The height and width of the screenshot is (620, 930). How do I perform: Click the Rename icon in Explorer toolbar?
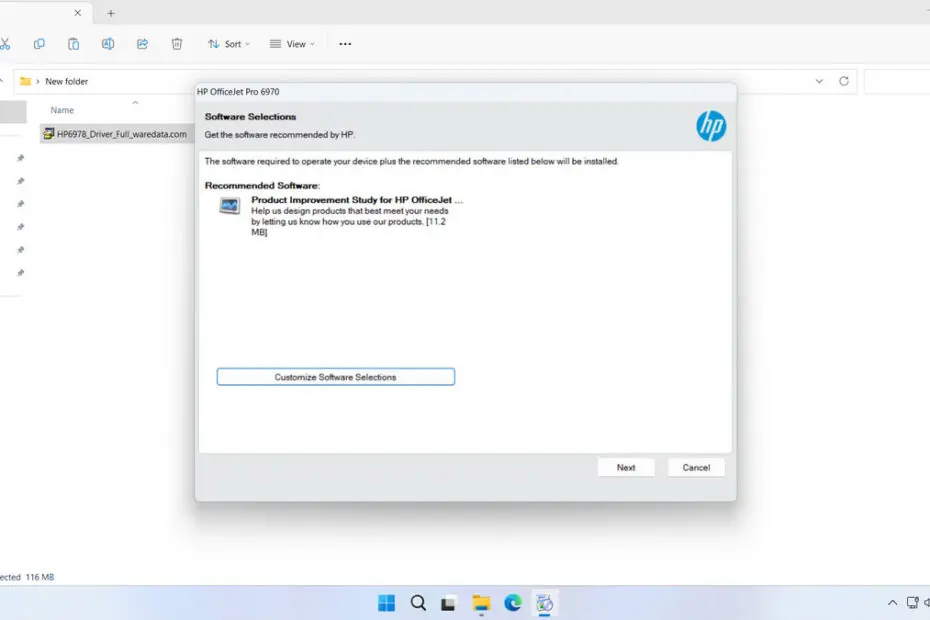(x=108, y=44)
